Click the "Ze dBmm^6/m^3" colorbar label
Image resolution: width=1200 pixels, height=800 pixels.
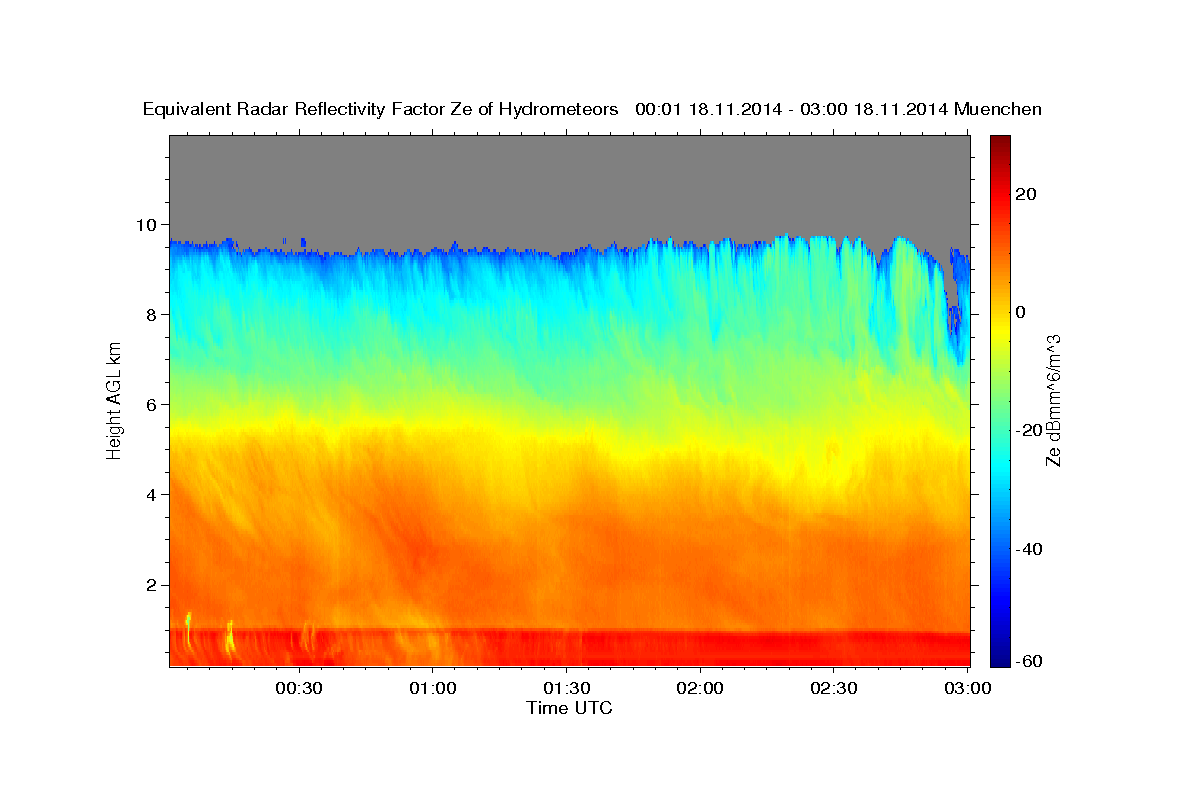pyautogui.click(x=1052, y=400)
